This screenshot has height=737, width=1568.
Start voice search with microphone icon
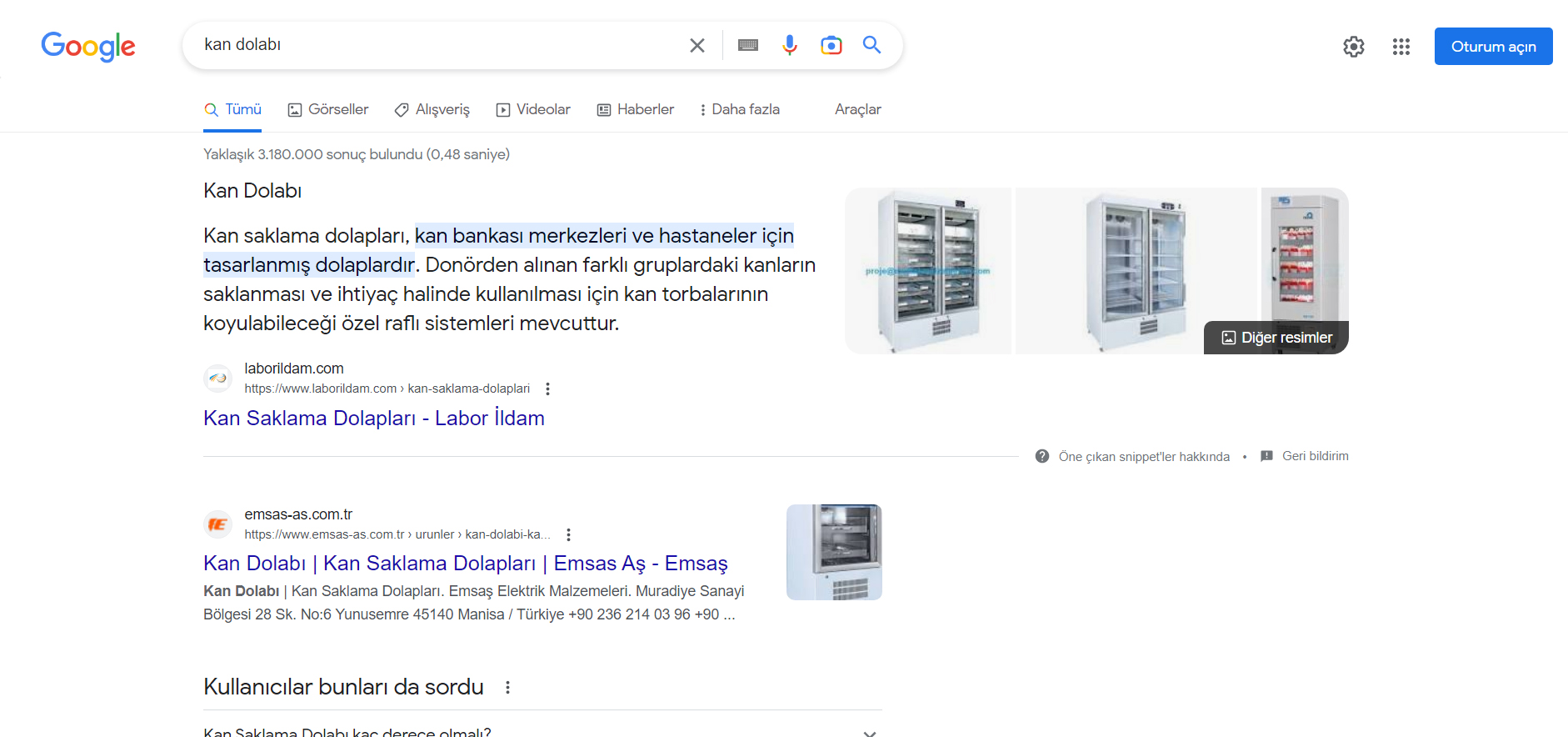click(790, 45)
